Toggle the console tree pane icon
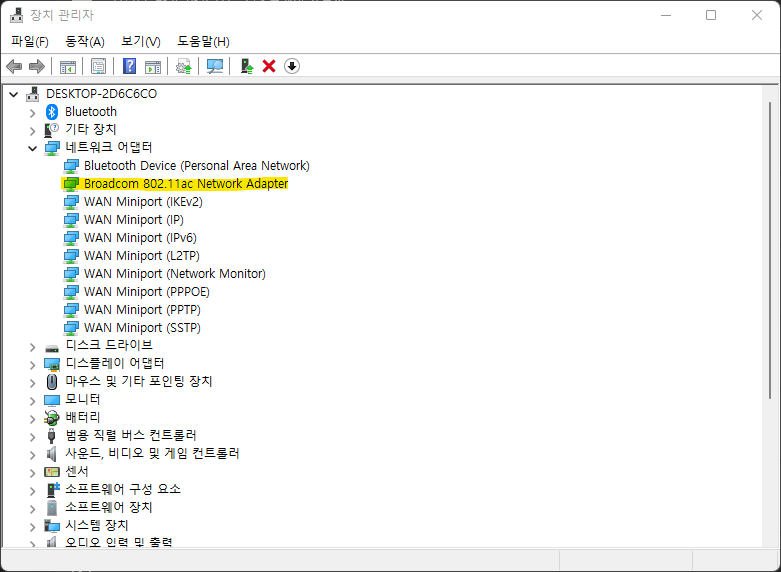Image resolution: width=781 pixels, height=572 pixels. tap(68, 66)
